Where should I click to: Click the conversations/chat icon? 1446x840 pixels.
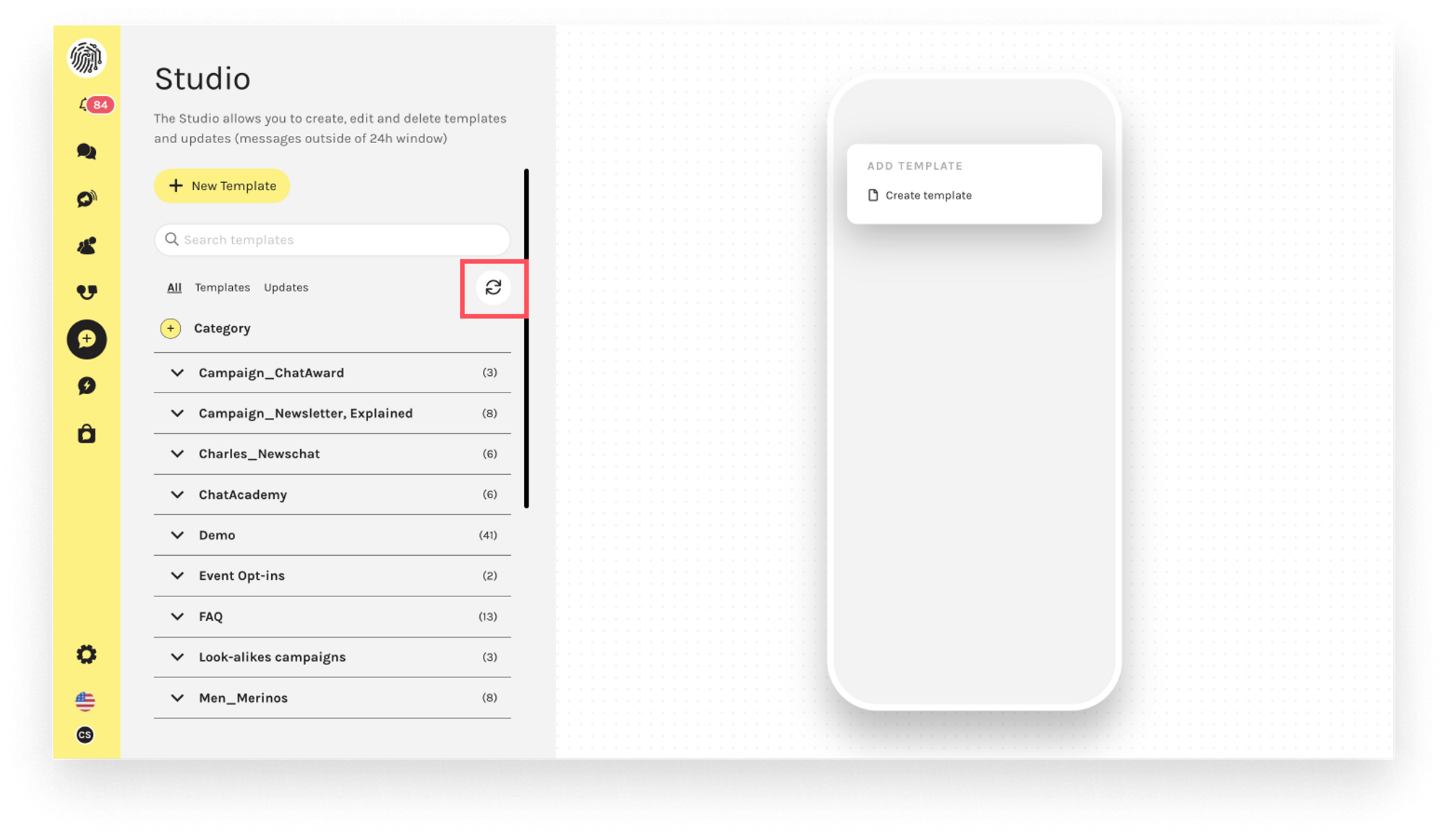[86, 151]
